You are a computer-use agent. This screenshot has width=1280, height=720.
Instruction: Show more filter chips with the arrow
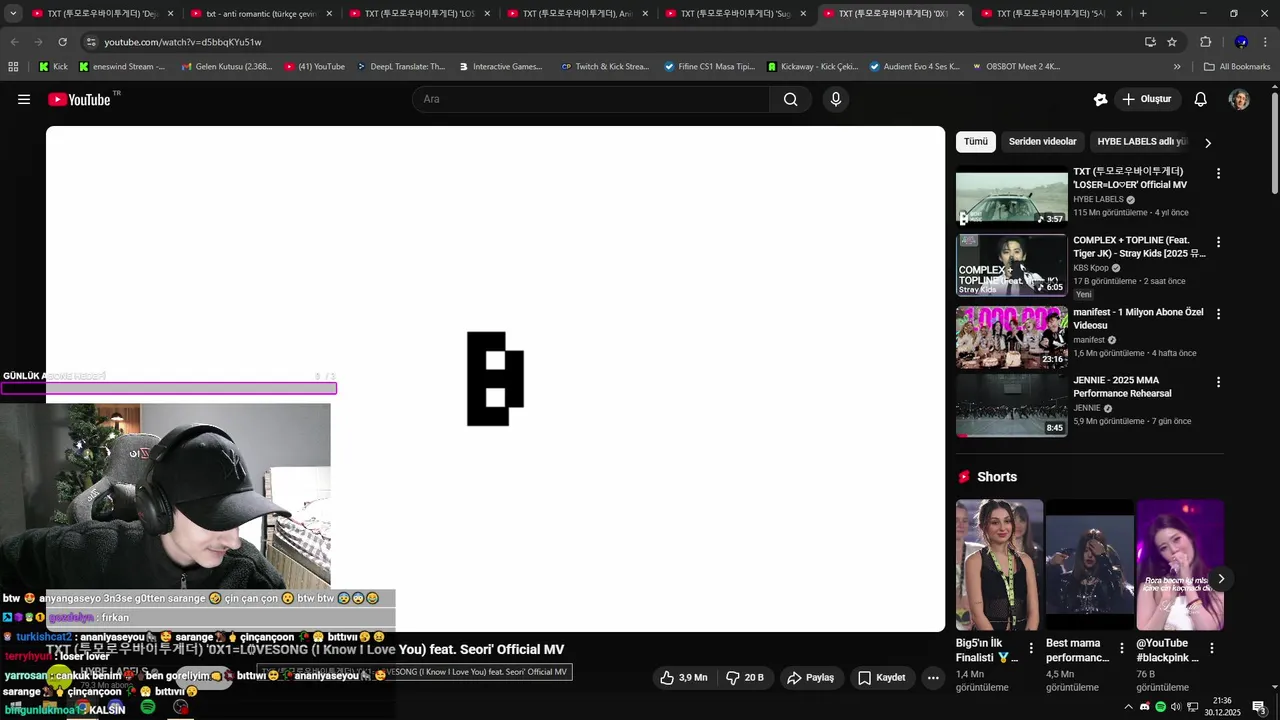tap(1207, 143)
